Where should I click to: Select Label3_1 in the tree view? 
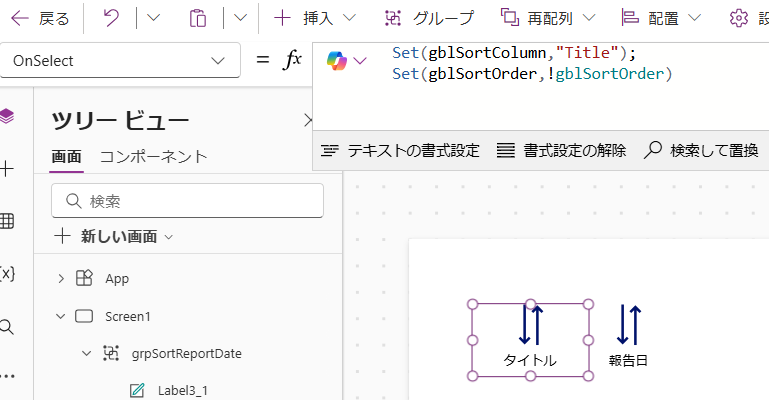coord(182,391)
